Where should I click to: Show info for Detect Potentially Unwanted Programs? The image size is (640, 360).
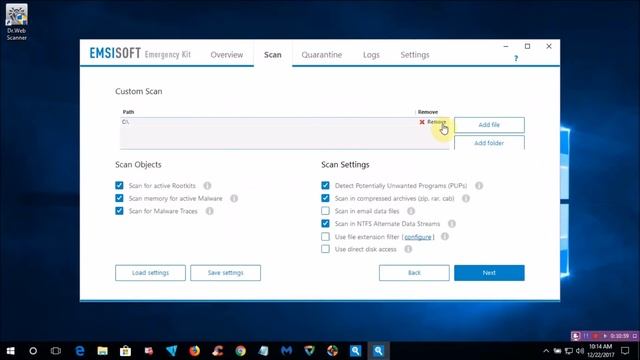coord(479,186)
